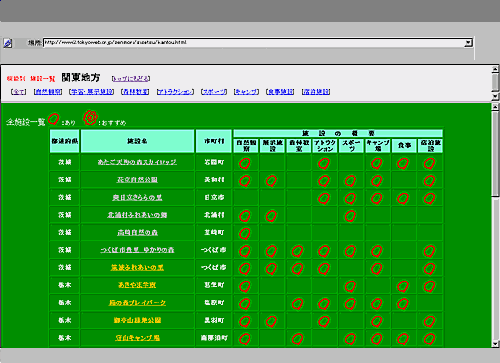This screenshot has height=363, width=500.
Task: Click the 施設名 column header
Action: pos(137,141)
